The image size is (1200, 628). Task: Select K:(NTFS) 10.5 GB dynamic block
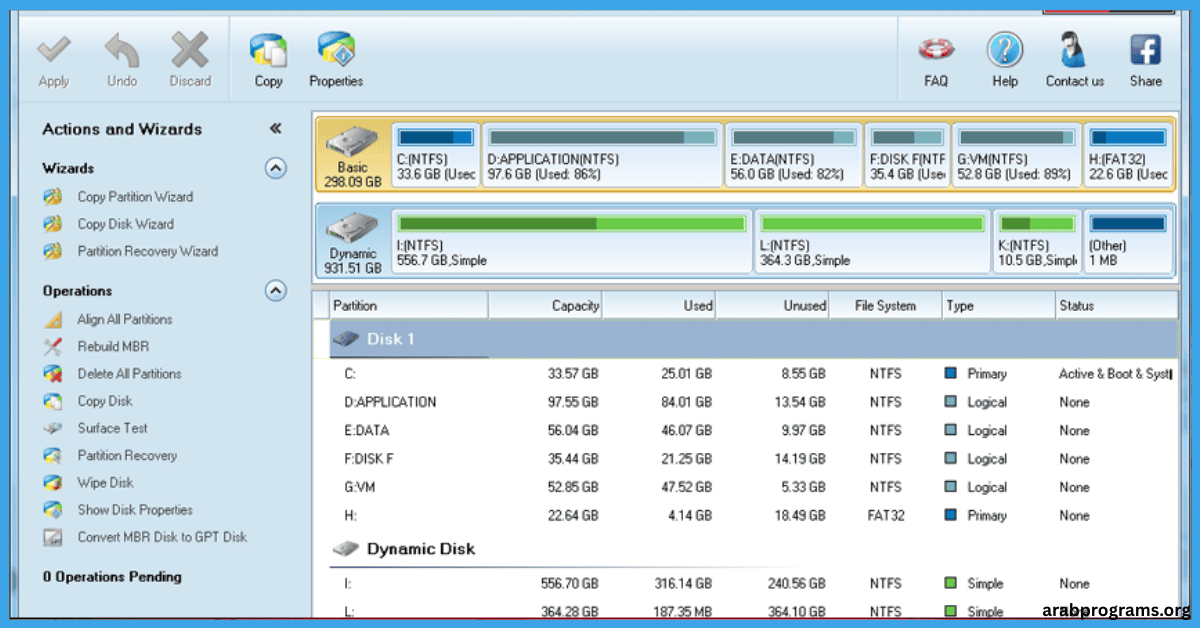[1037, 241]
